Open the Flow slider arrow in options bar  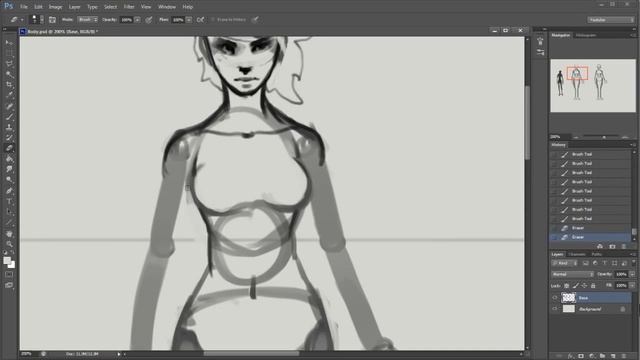189,20
